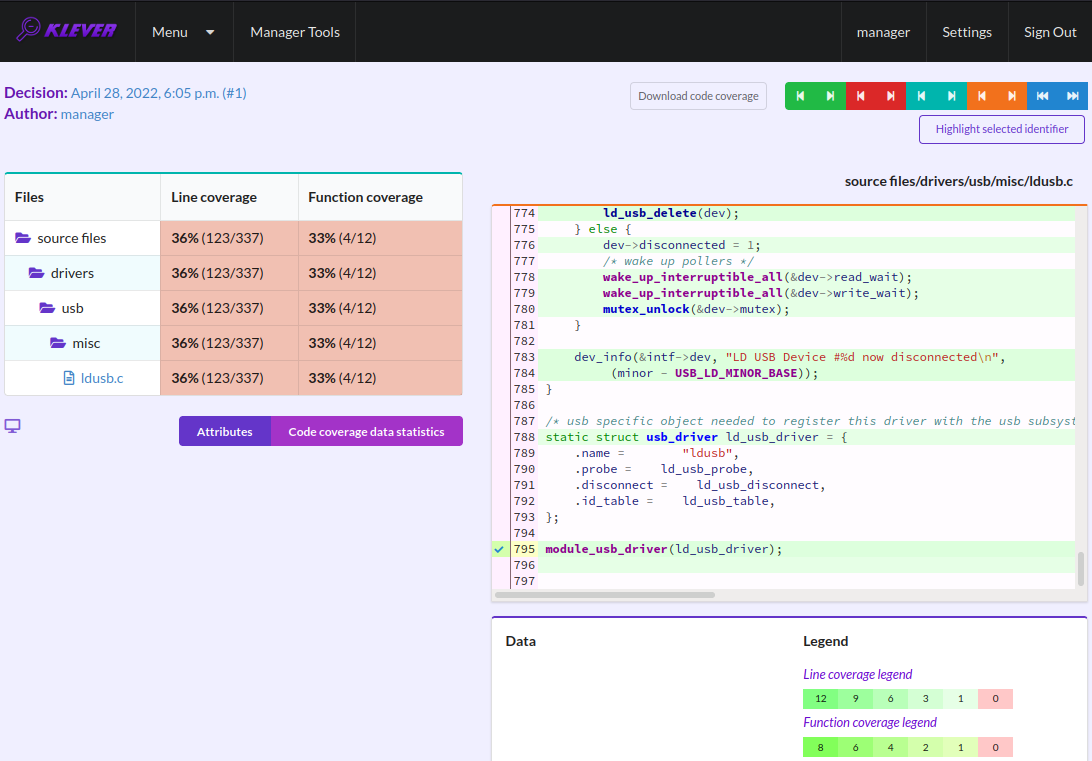
Task: Download code coverage
Action: pyautogui.click(x=698, y=96)
